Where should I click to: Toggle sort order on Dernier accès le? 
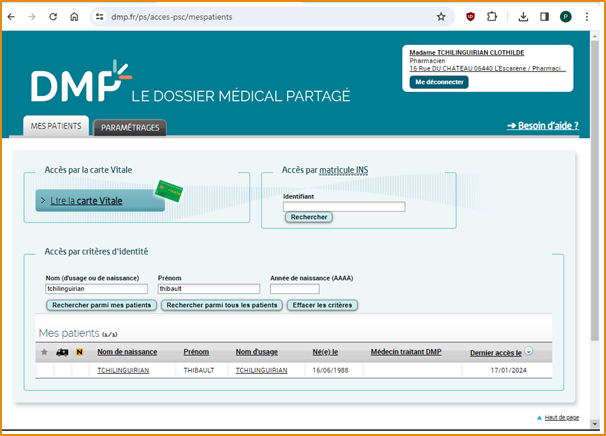[x=529, y=352]
